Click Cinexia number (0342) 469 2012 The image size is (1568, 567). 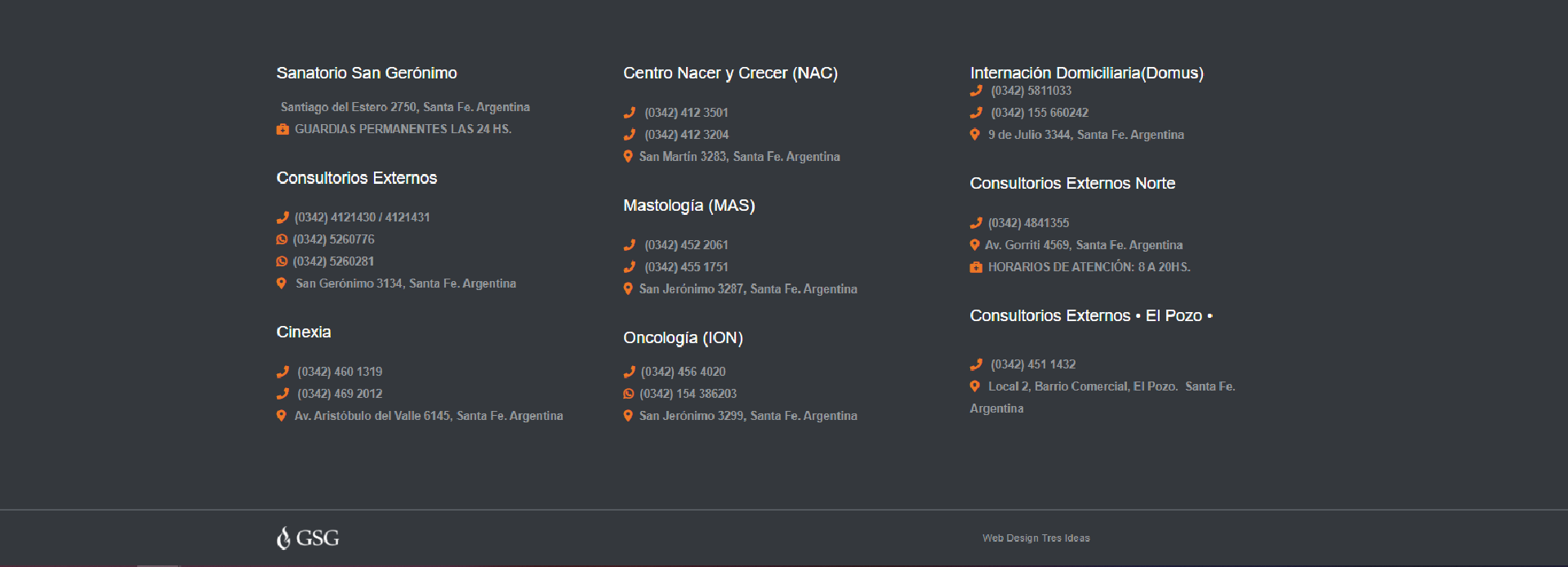pos(340,394)
